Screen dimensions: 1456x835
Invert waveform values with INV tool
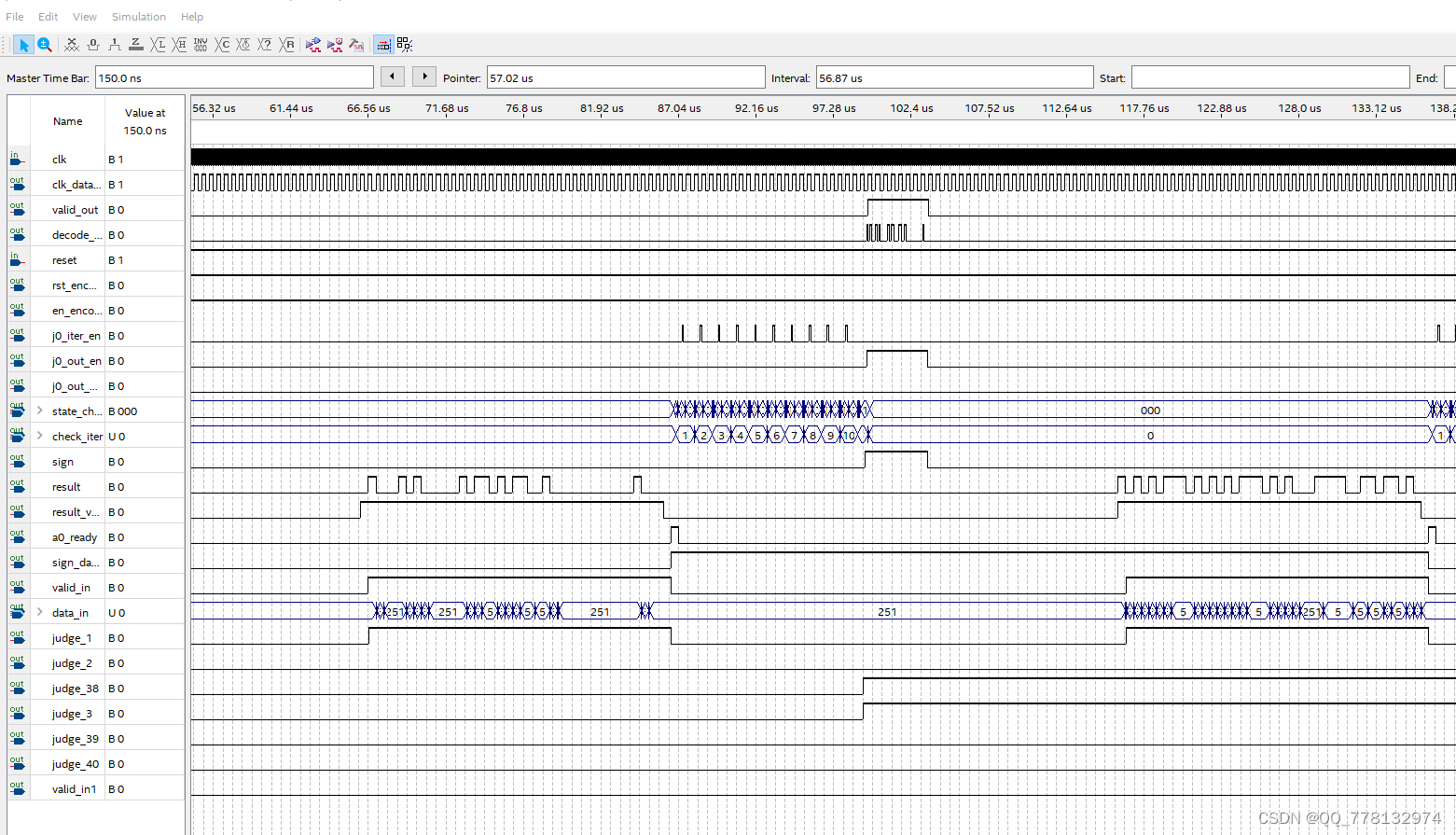tap(201, 44)
